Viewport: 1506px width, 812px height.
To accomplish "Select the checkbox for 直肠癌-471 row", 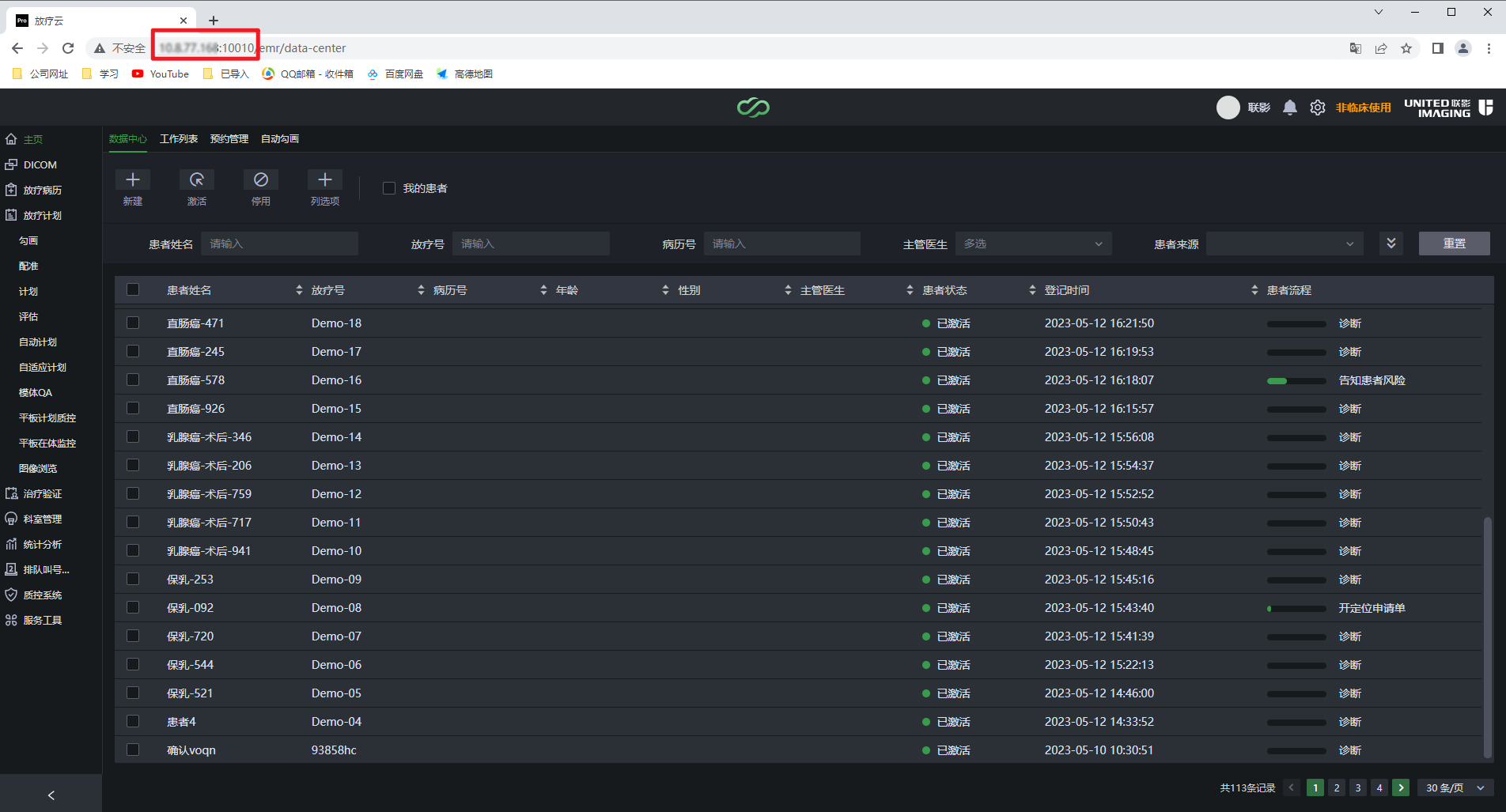I will (x=133, y=323).
